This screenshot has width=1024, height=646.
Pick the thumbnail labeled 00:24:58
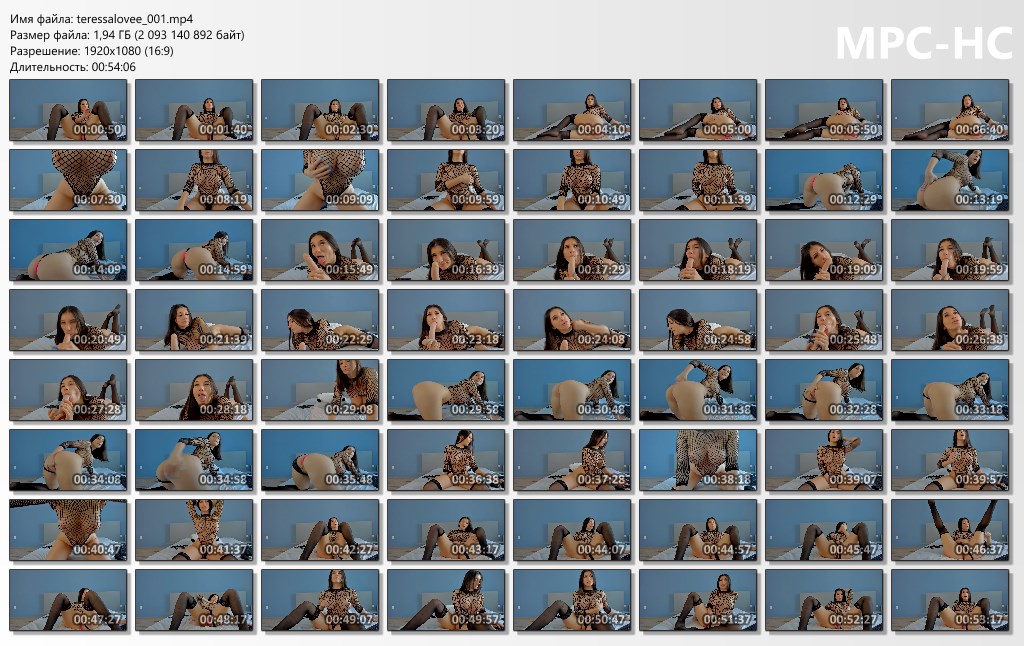(x=698, y=320)
